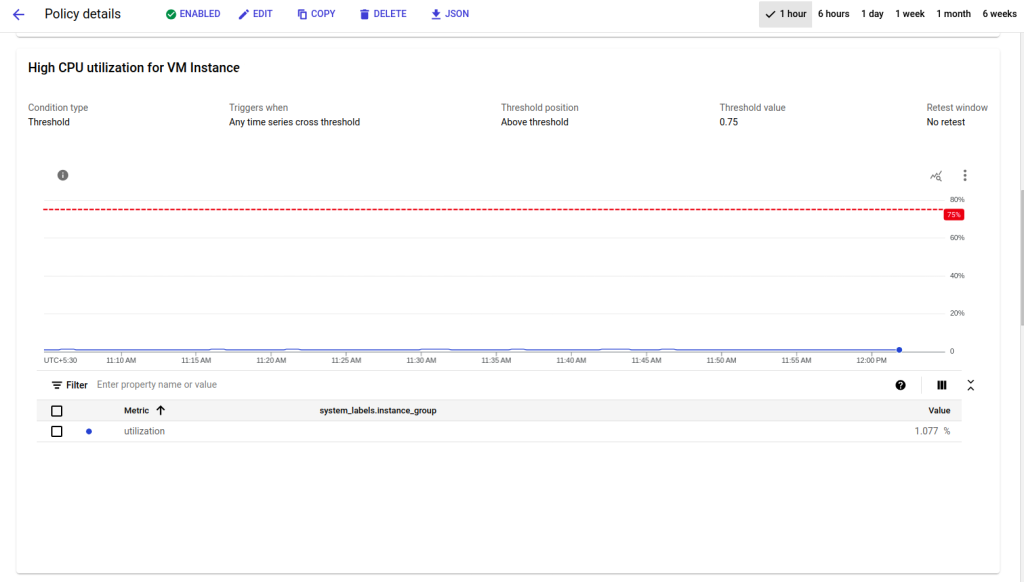Screen dimensions: 1024x582
Task: Open the column display options icon
Action: pos(941,385)
